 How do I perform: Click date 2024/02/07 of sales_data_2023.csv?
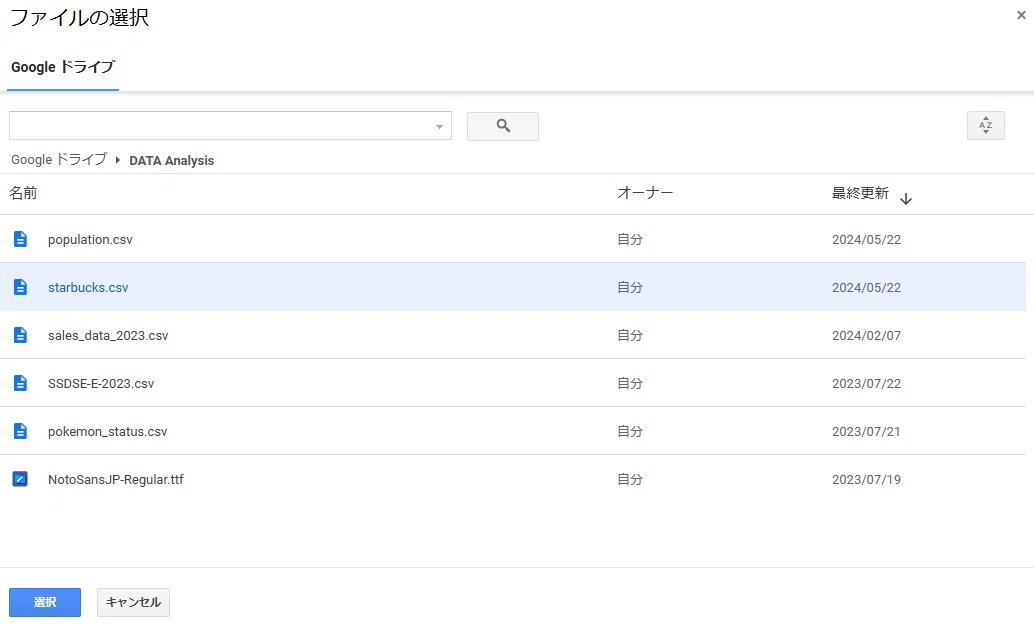[x=867, y=336]
